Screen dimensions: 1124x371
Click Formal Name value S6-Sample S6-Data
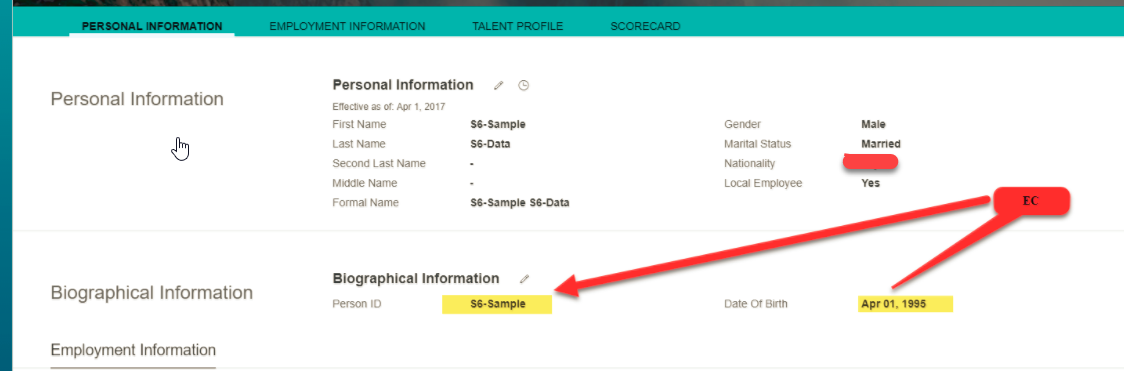(520, 203)
